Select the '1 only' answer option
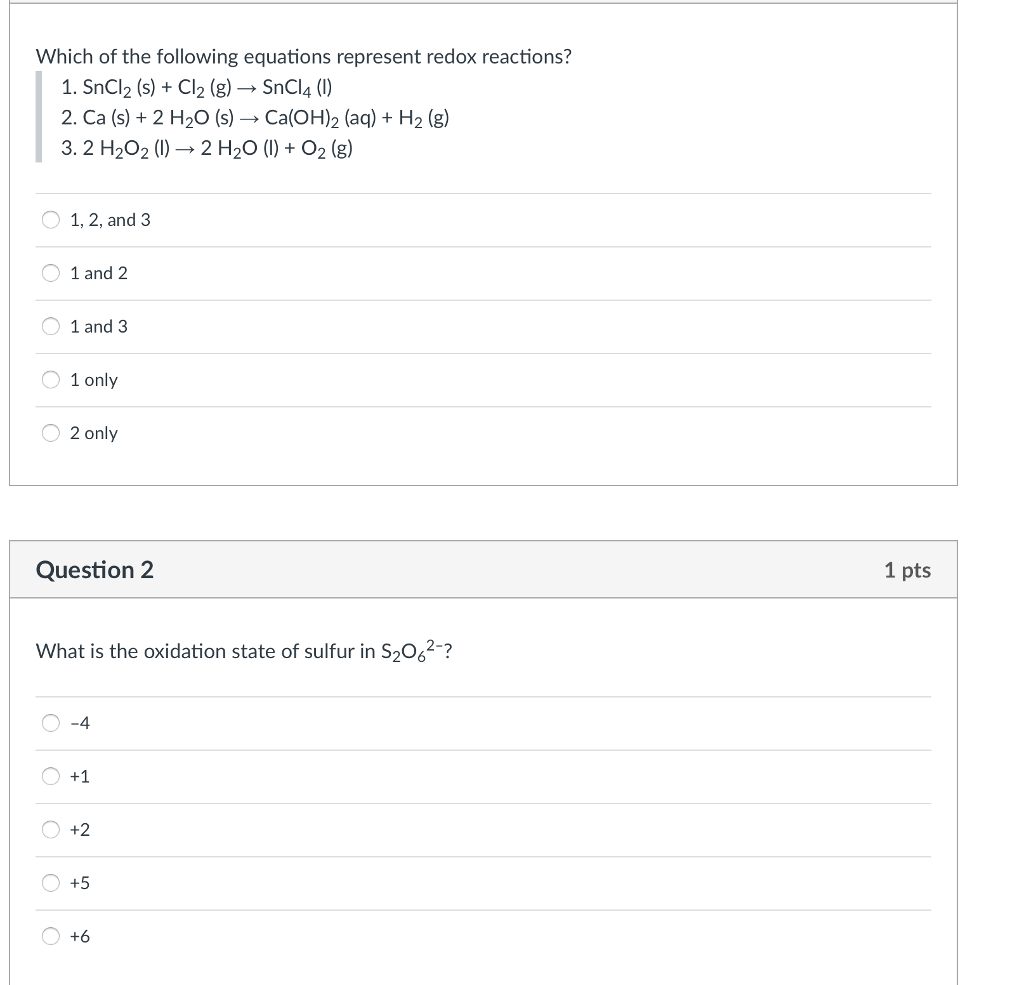Viewport: 1024px width, 985px height. (x=50, y=379)
